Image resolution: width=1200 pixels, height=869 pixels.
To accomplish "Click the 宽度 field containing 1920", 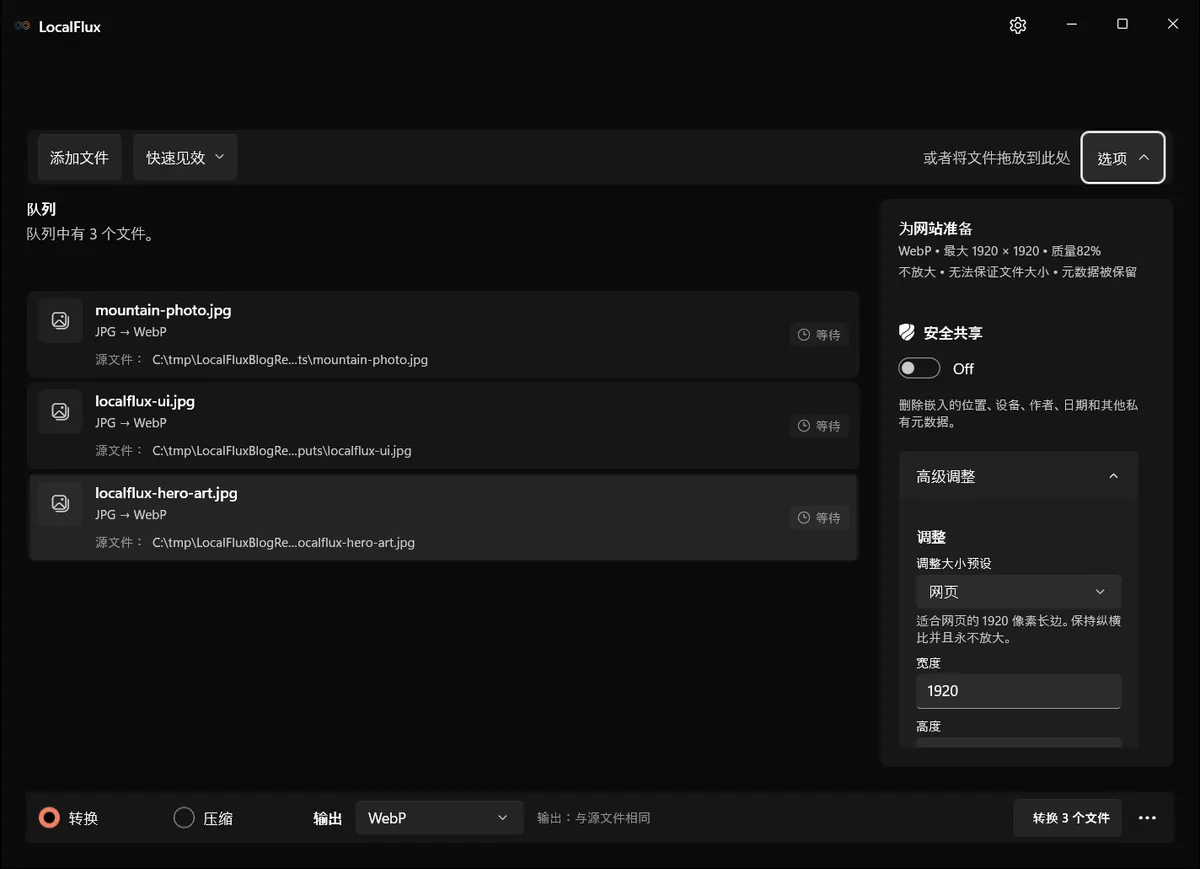I will (1018, 691).
